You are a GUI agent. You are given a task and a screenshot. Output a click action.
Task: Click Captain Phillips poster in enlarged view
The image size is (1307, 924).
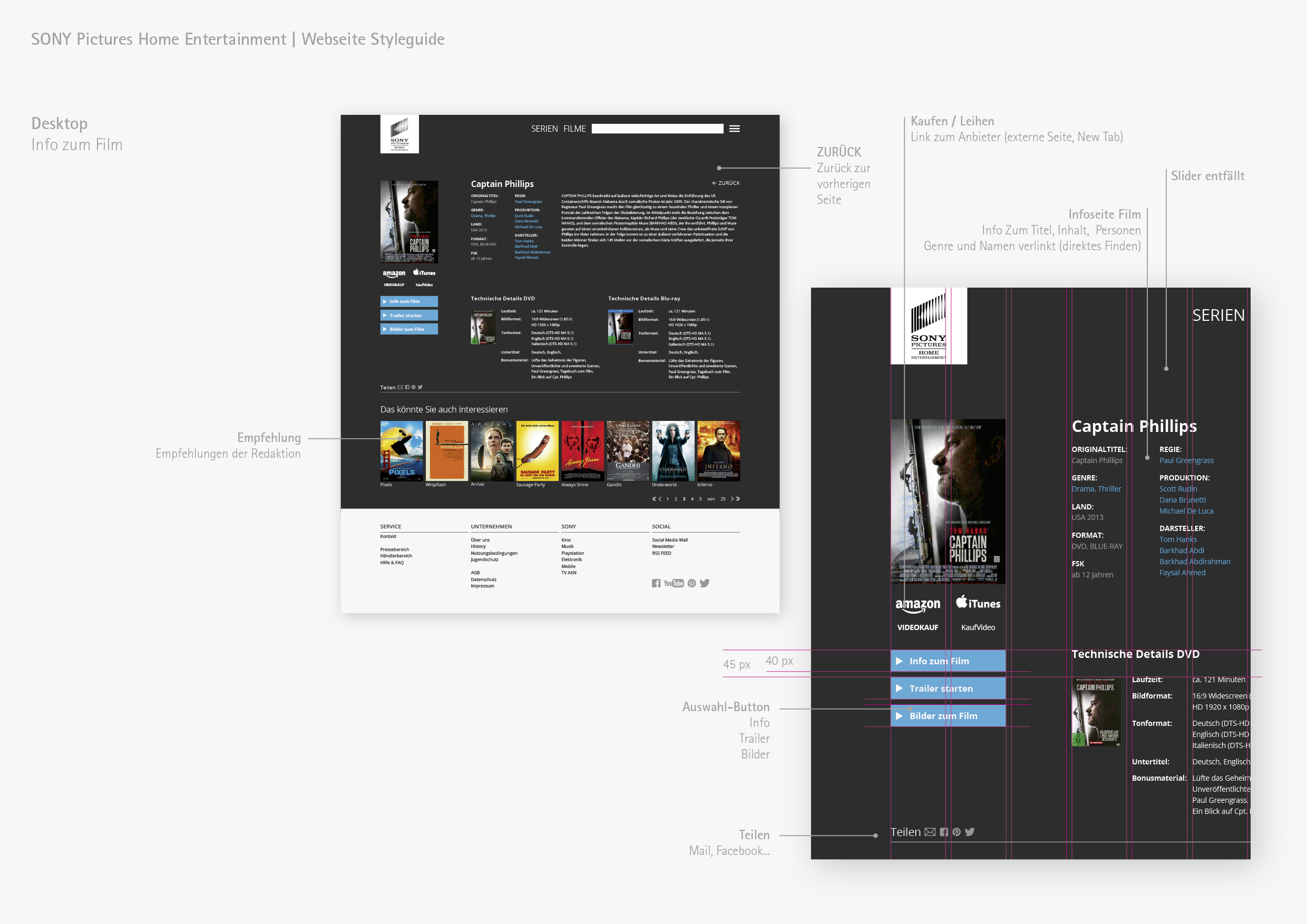(x=948, y=502)
